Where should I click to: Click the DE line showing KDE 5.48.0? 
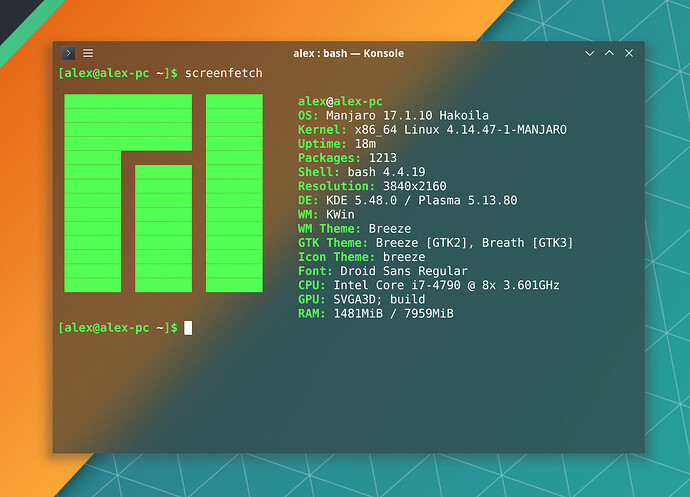click(407, 200)
